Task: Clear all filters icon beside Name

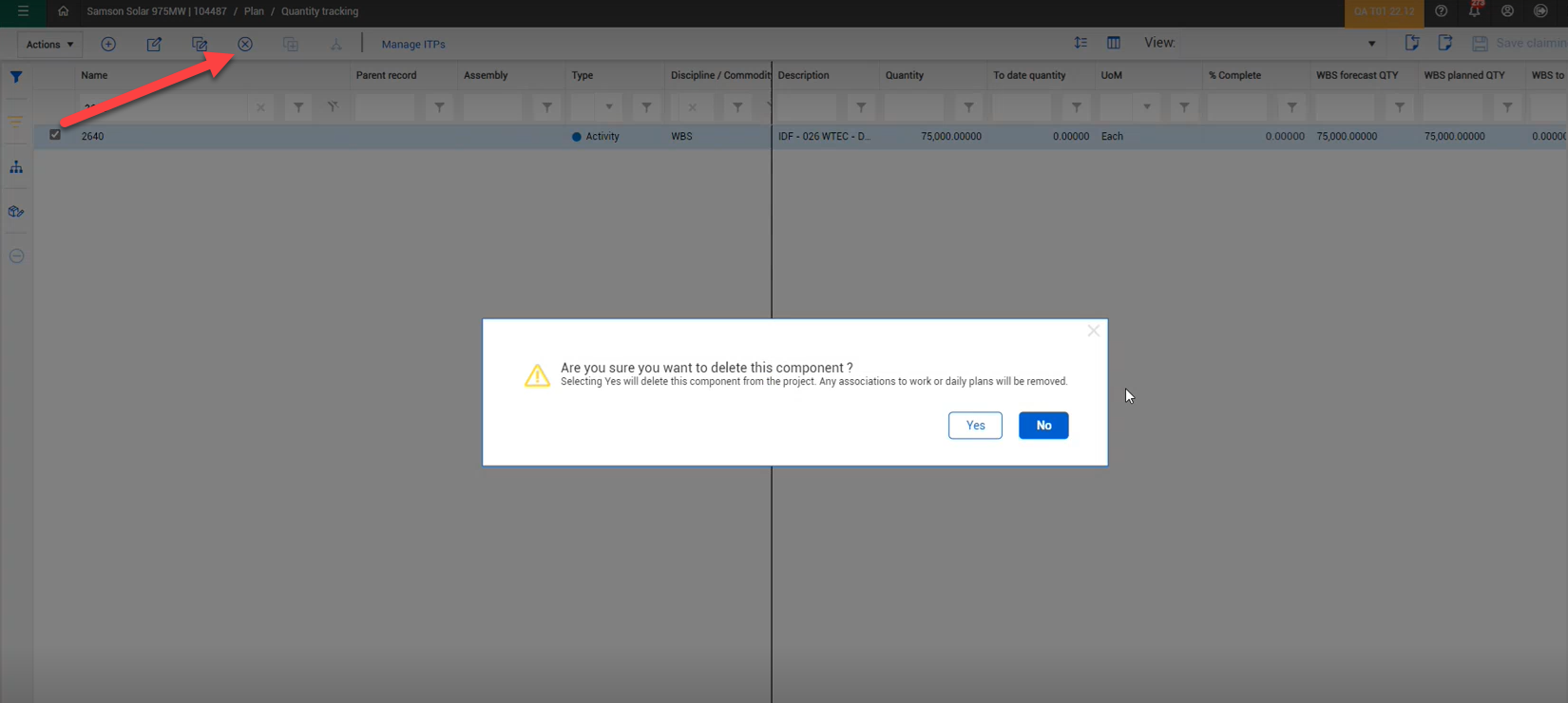Action: (x=333, y=107)
